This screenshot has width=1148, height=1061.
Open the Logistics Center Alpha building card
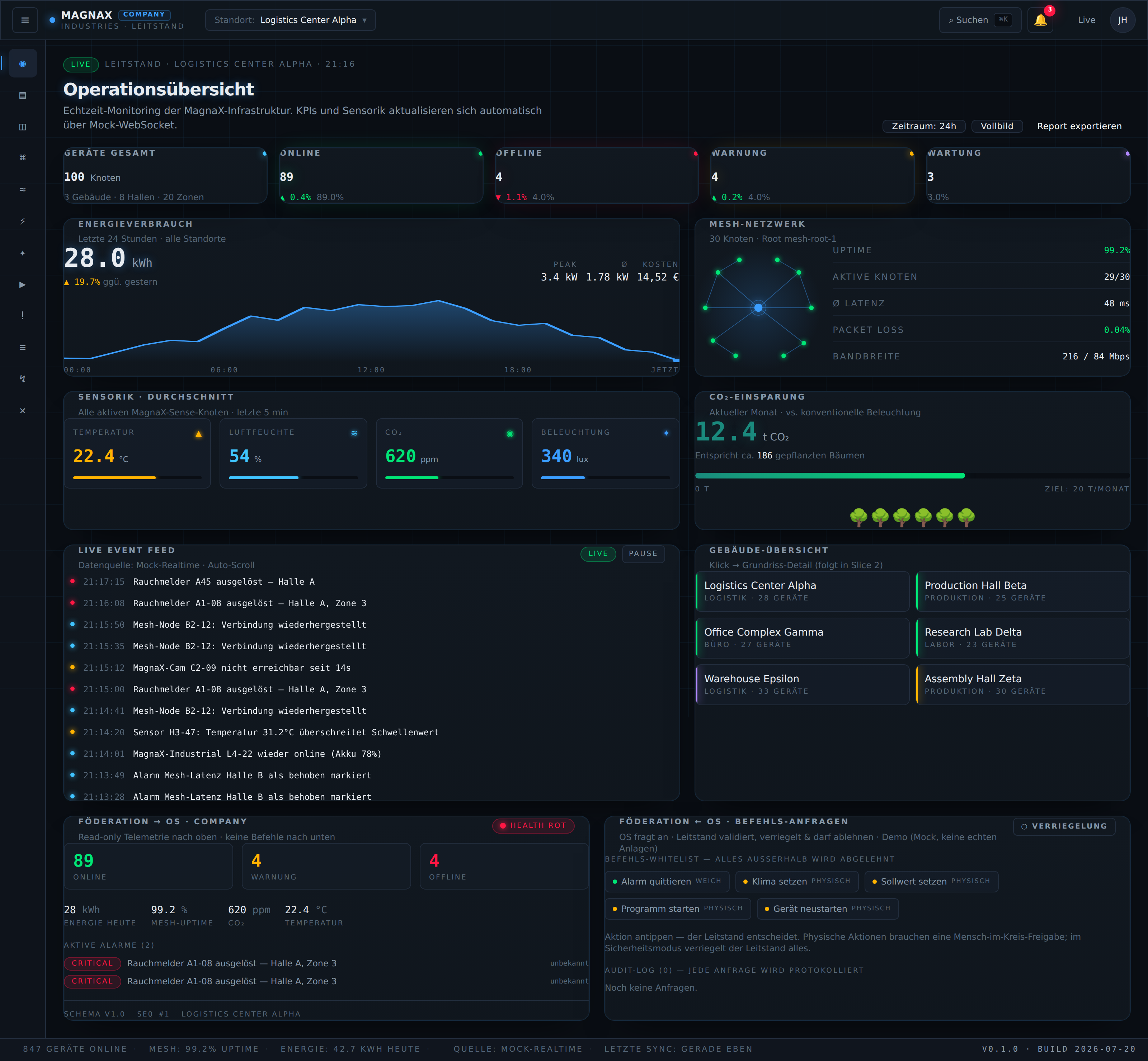802,591
